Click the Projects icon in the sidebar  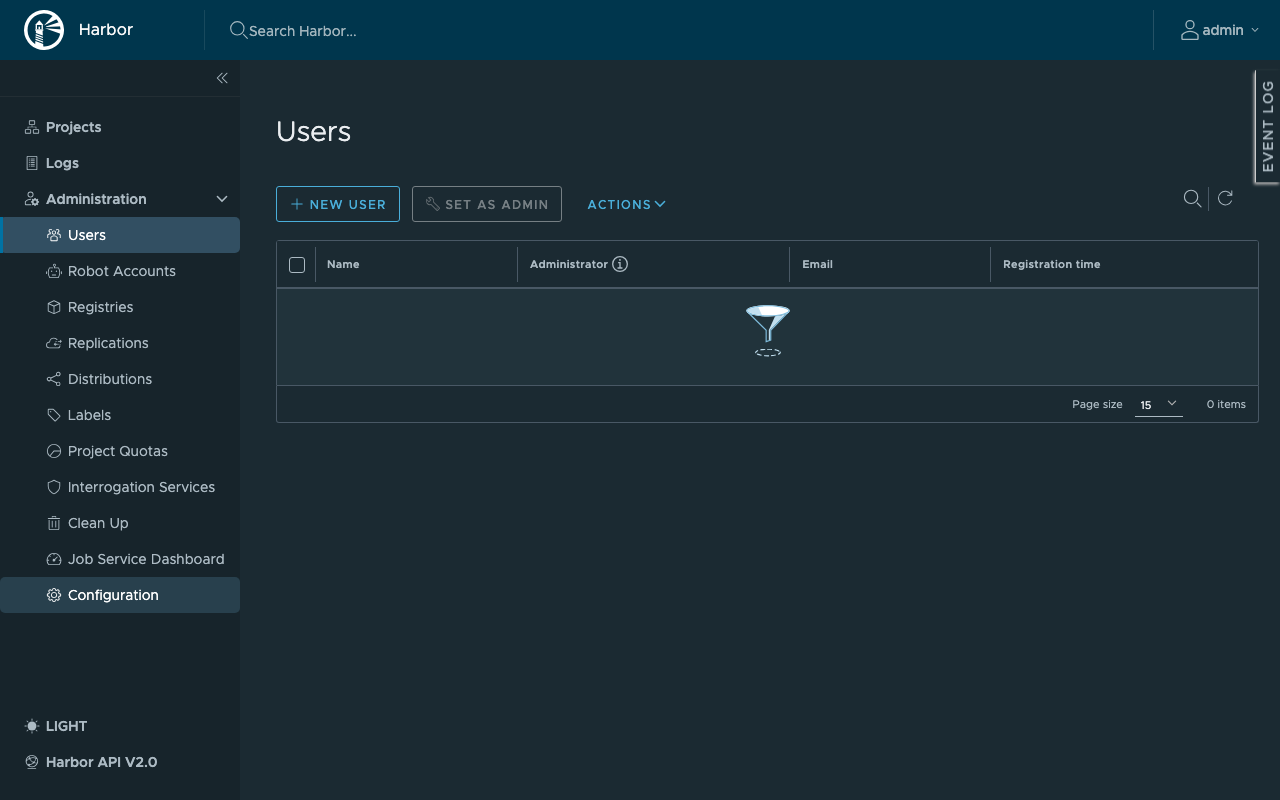click(32, 127)
